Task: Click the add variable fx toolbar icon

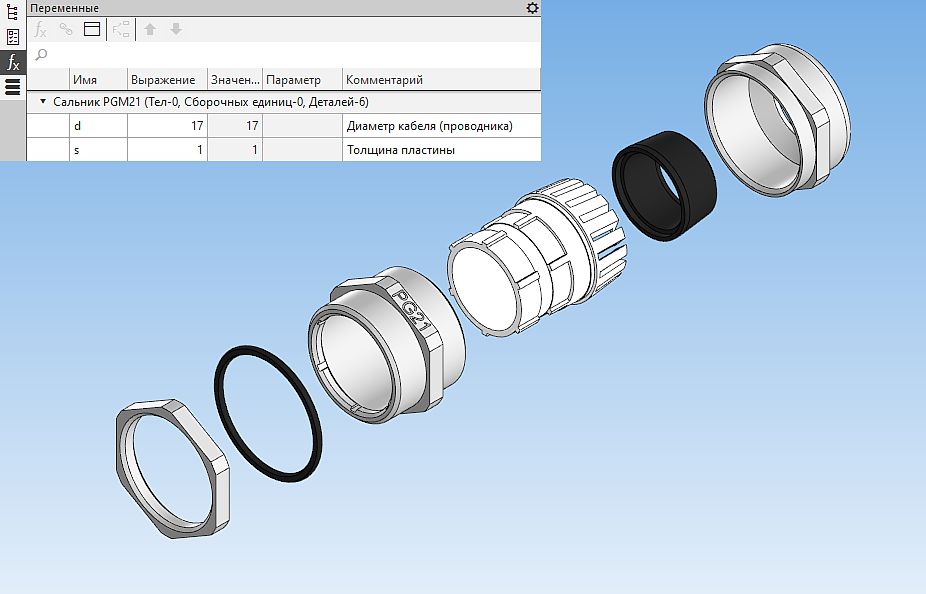Action: [x=41, y=30]
